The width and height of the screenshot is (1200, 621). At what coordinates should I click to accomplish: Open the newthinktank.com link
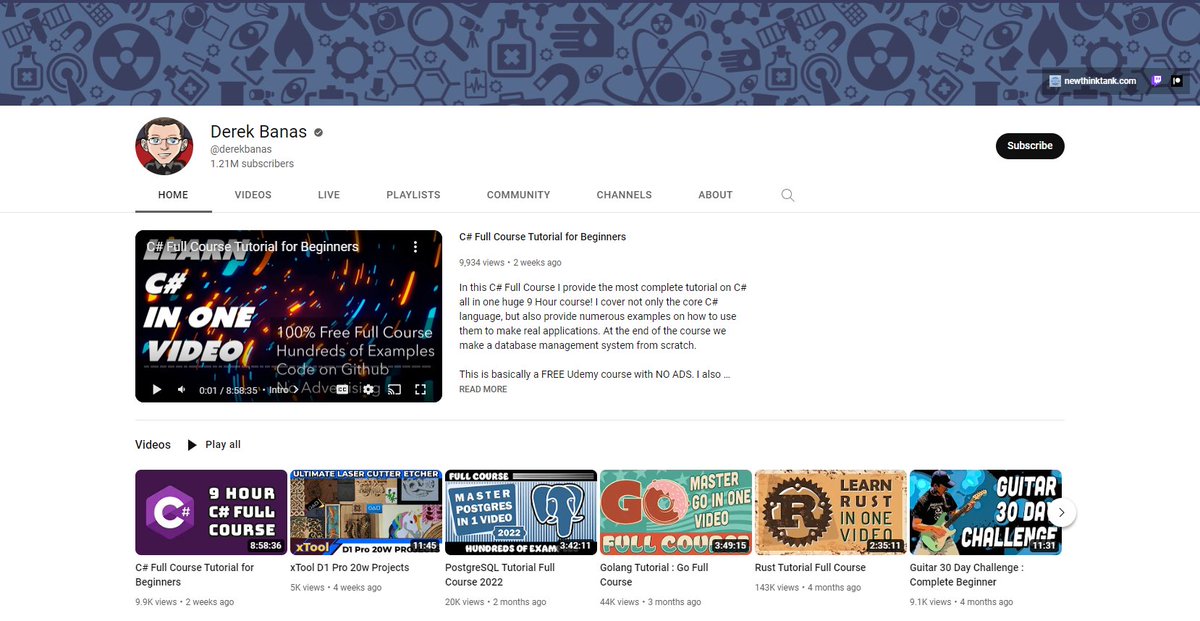1100,80
